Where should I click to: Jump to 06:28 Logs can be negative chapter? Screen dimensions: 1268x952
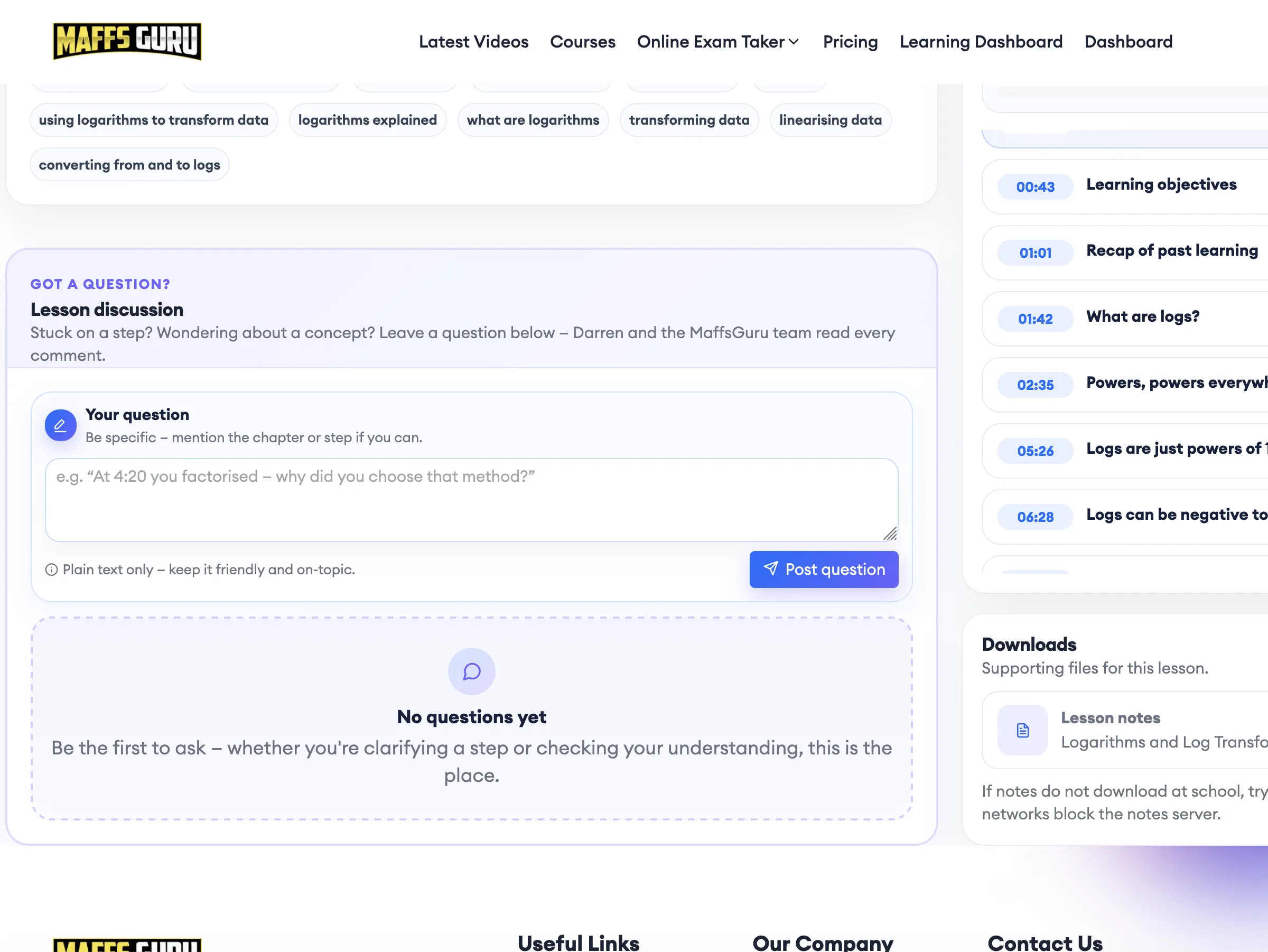pyautogui.click(x=1125, y=516)
